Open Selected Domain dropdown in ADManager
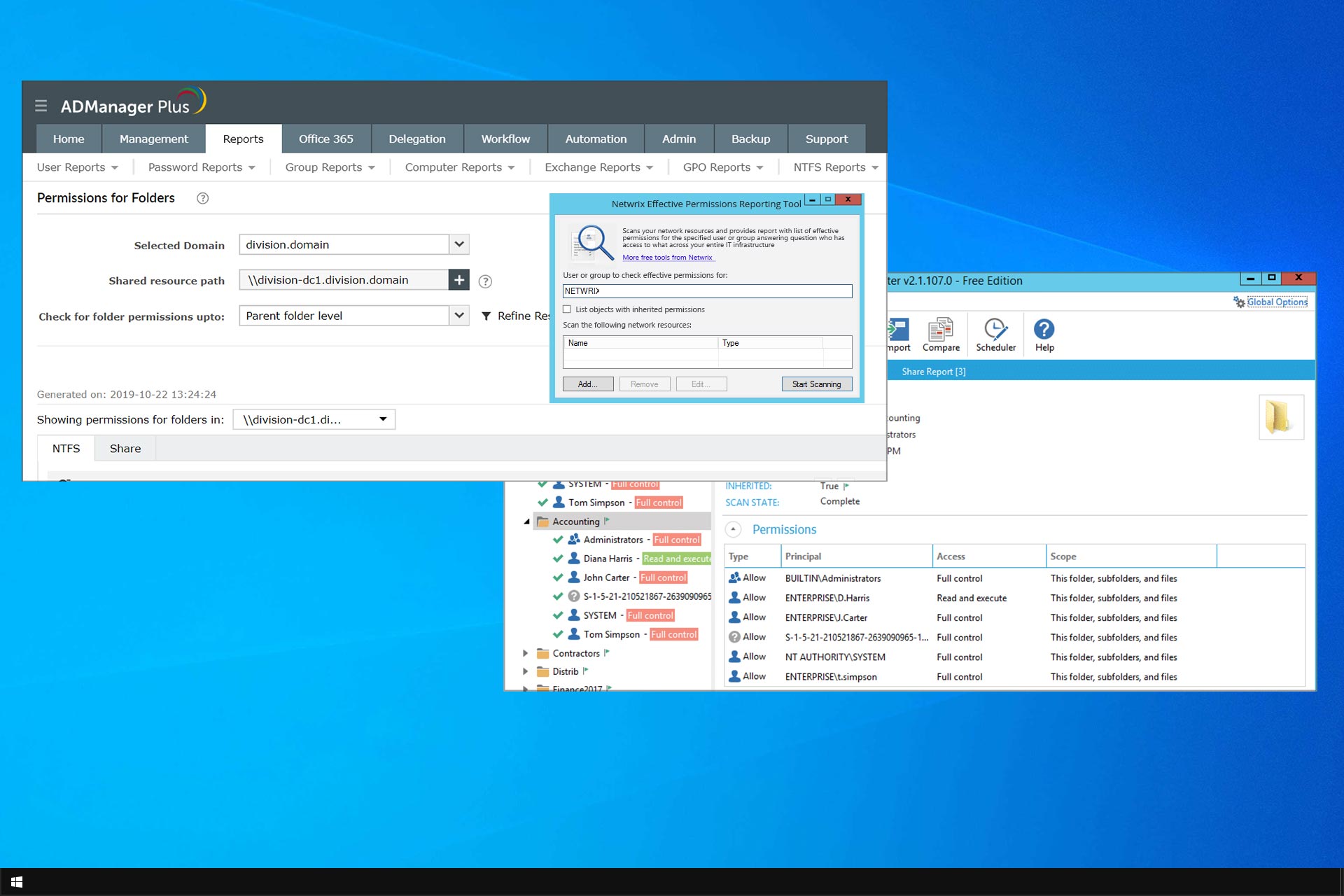This screenshot has height=896, width=1344. click(x=459, y=243)
